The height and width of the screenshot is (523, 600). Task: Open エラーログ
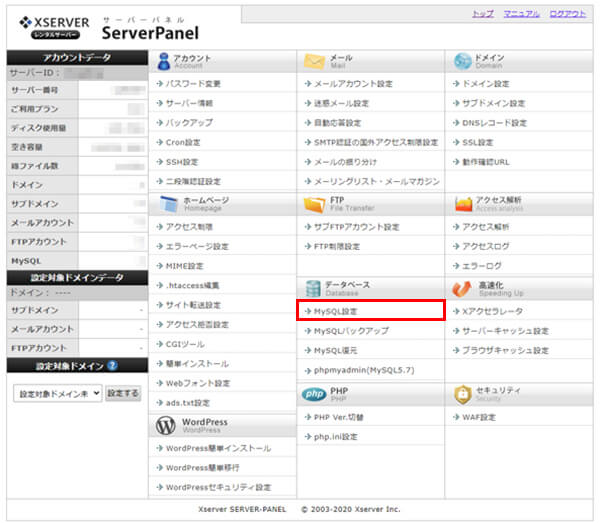(482, 266)
